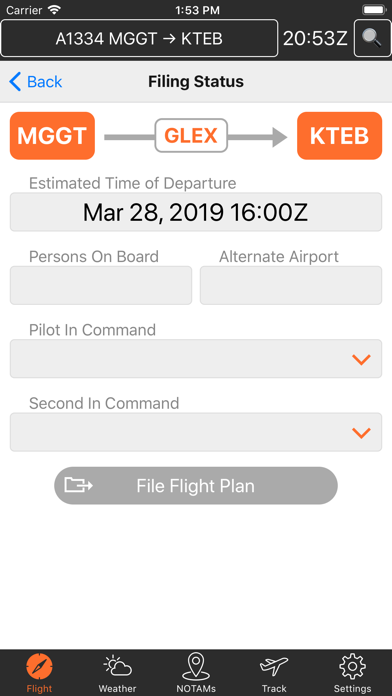
Task: Tap the KTEB destination airport badge
Action: 340,136
